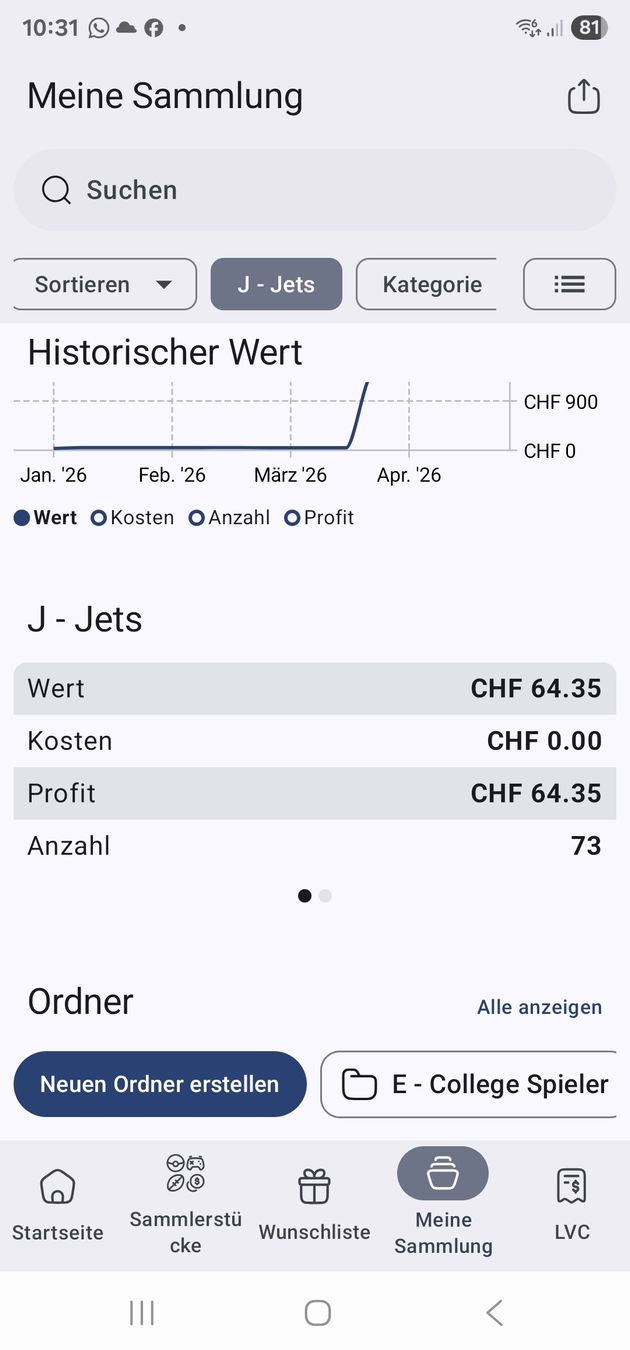Open the Sortieren dropdown
Viewport: 630px width, 1350px height.
(x=105, y=284)
